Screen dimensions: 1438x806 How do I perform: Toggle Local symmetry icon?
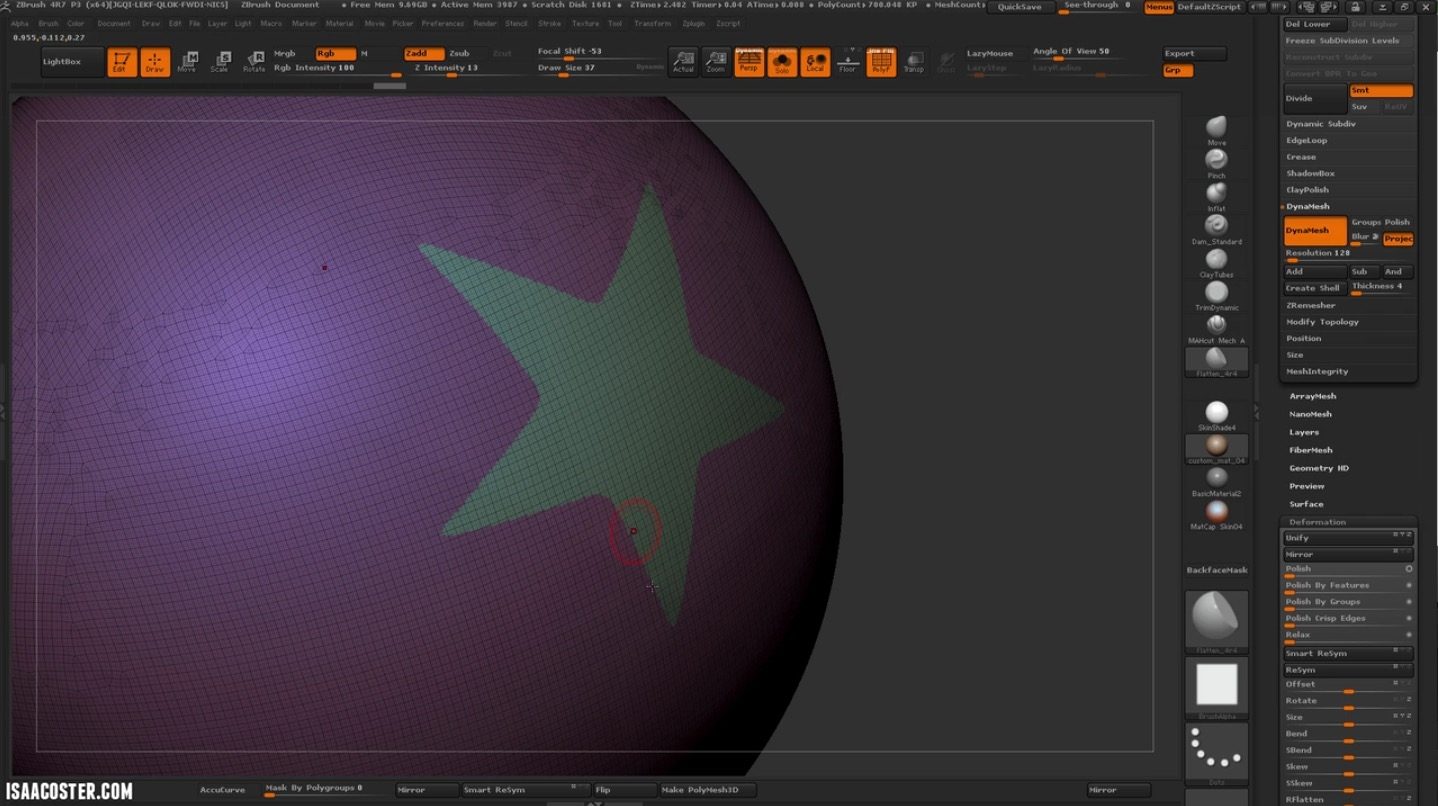815,62
